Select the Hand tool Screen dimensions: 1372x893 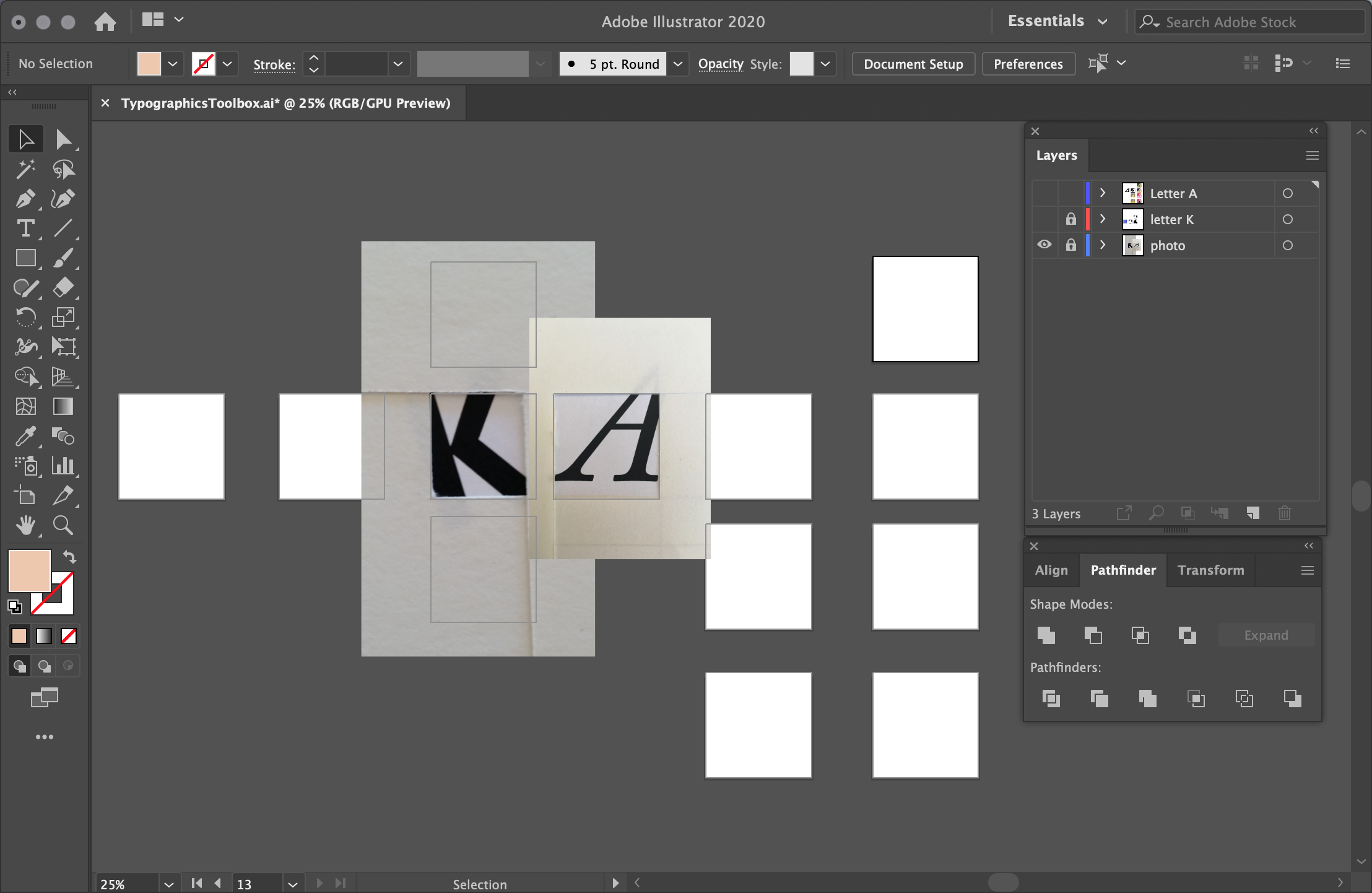pos(26,525)
